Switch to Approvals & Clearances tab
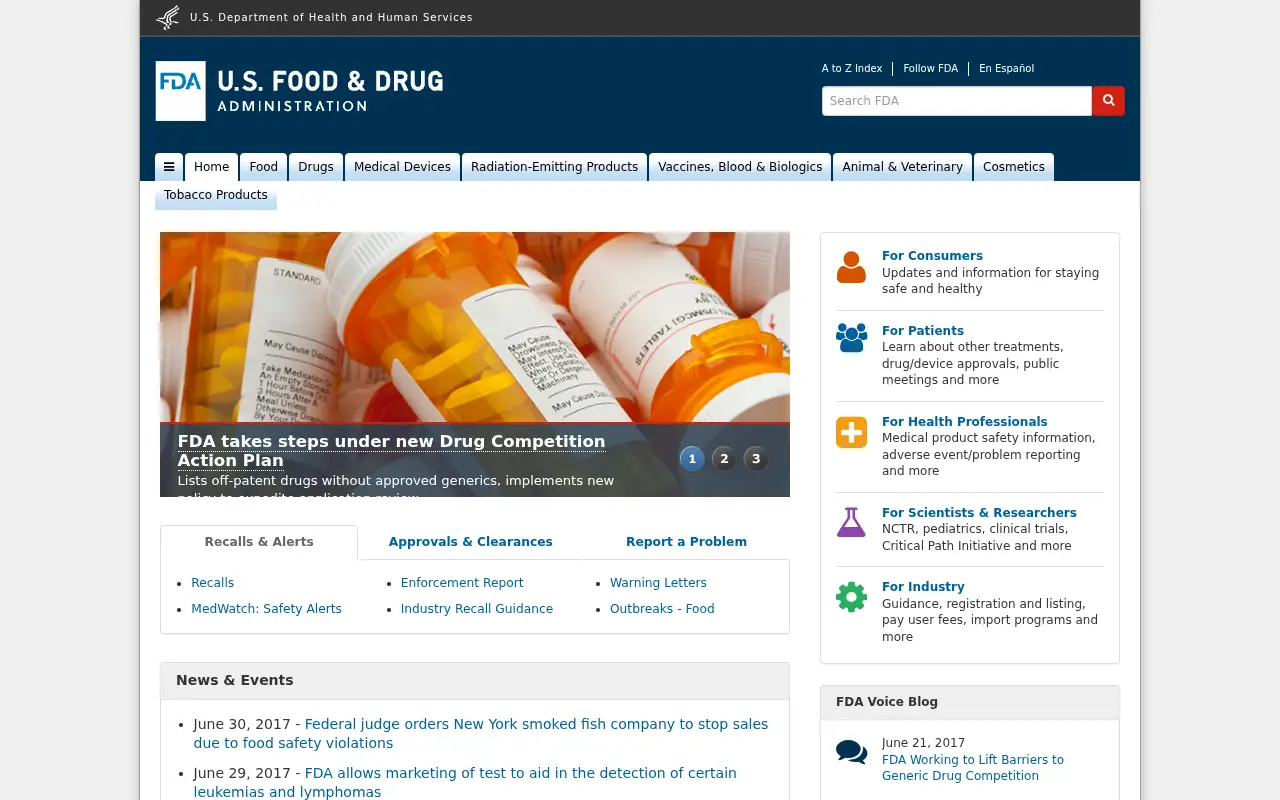Screen dimensions: 1280x800 click(470, 542)
